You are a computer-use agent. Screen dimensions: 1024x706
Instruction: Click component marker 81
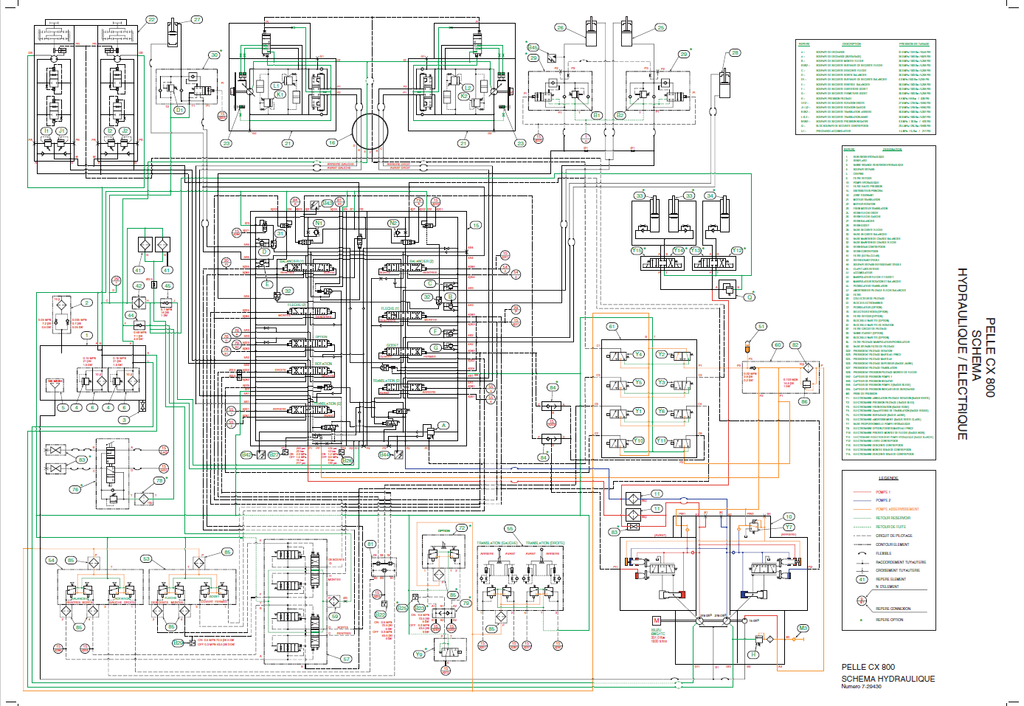(370, 543)
